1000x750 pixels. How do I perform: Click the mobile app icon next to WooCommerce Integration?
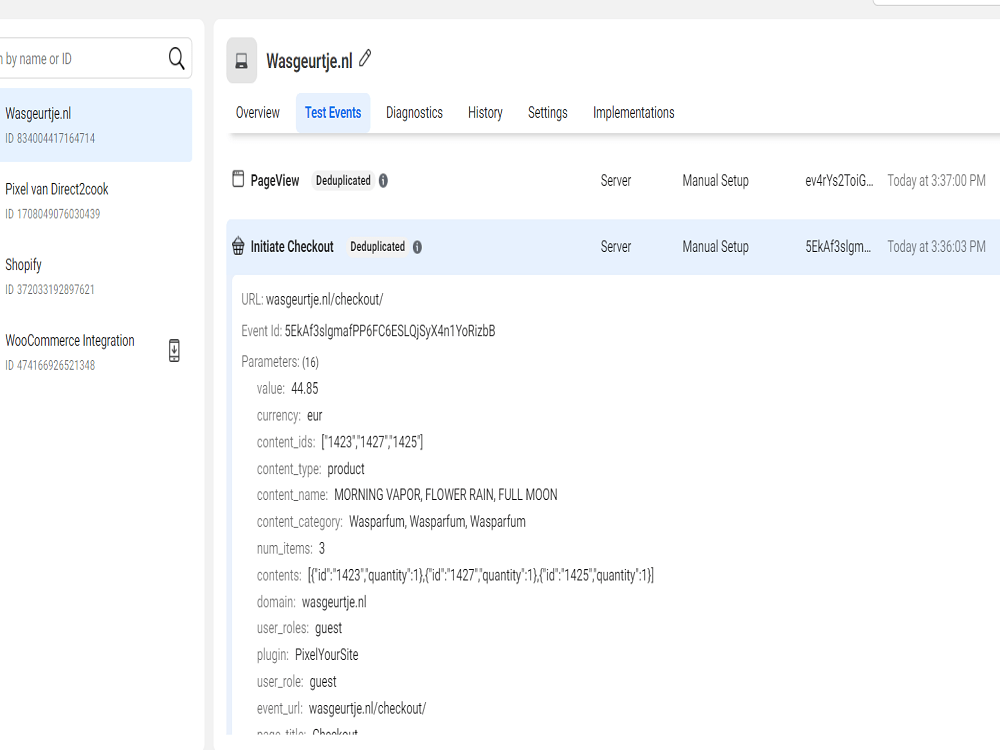pyautogui.click(x=175, y=352)
